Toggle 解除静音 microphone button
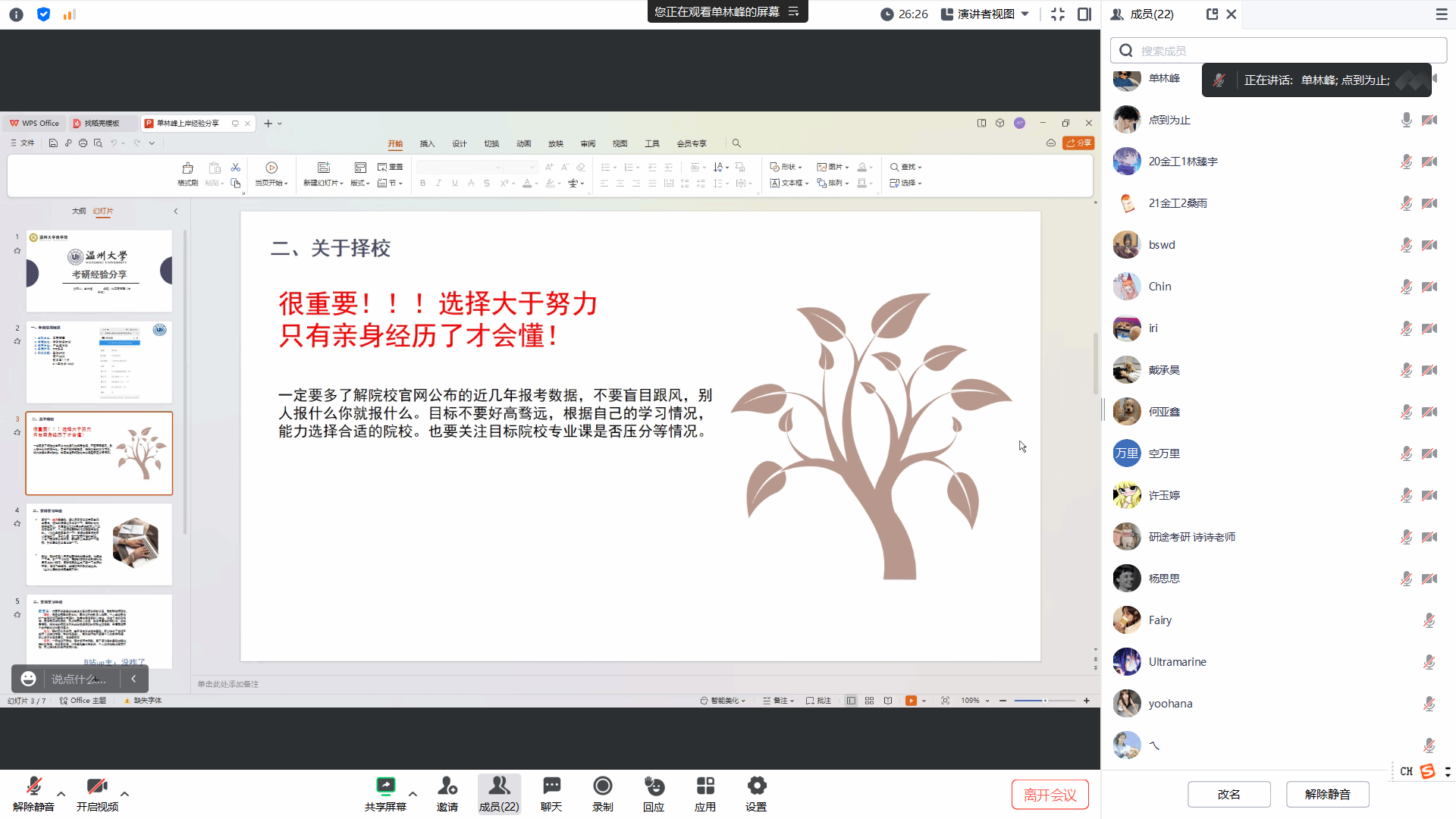This screenshot has width=1456, height=819. coord(33,786)
